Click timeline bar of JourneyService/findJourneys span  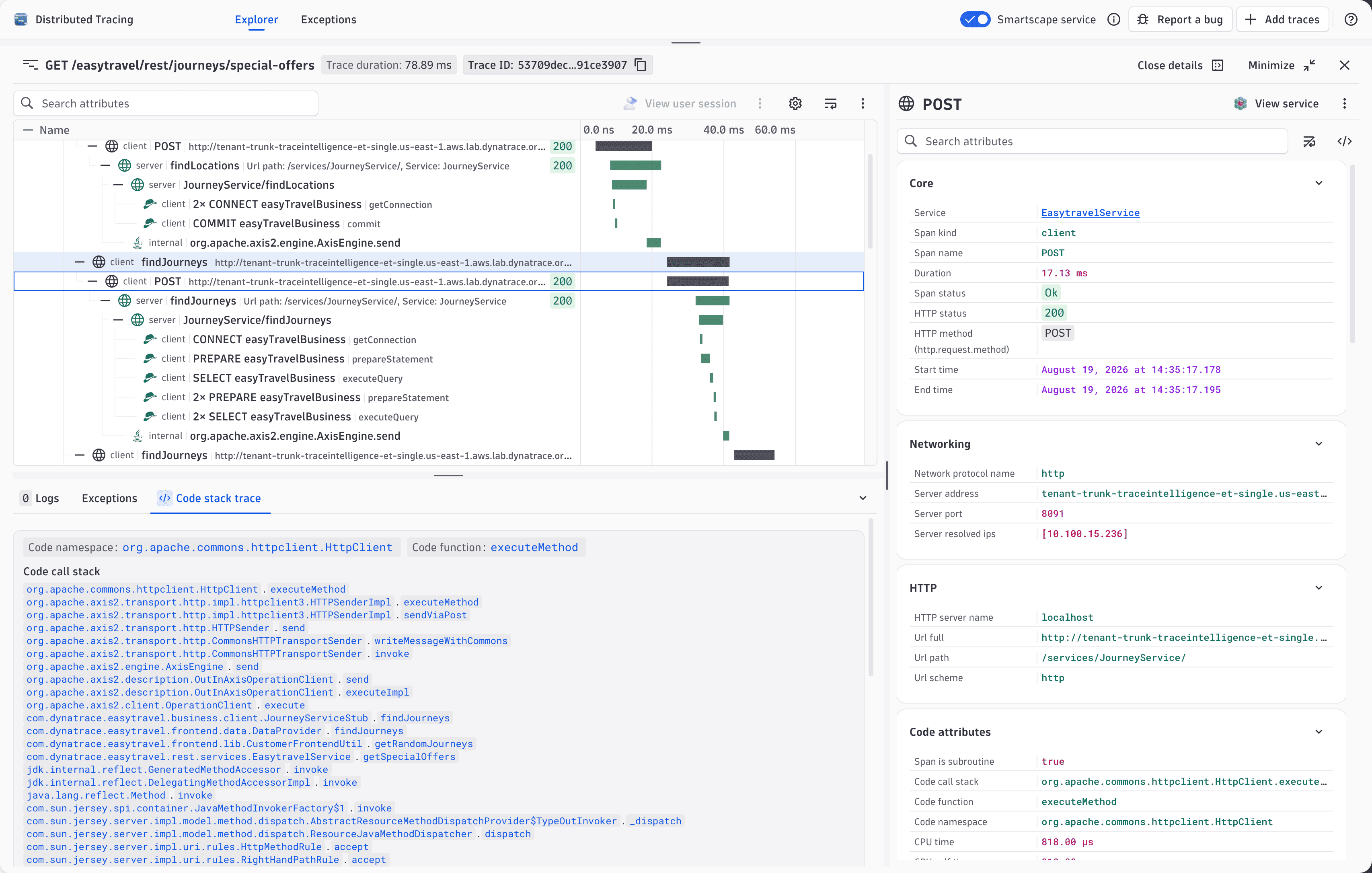[711, 320]
